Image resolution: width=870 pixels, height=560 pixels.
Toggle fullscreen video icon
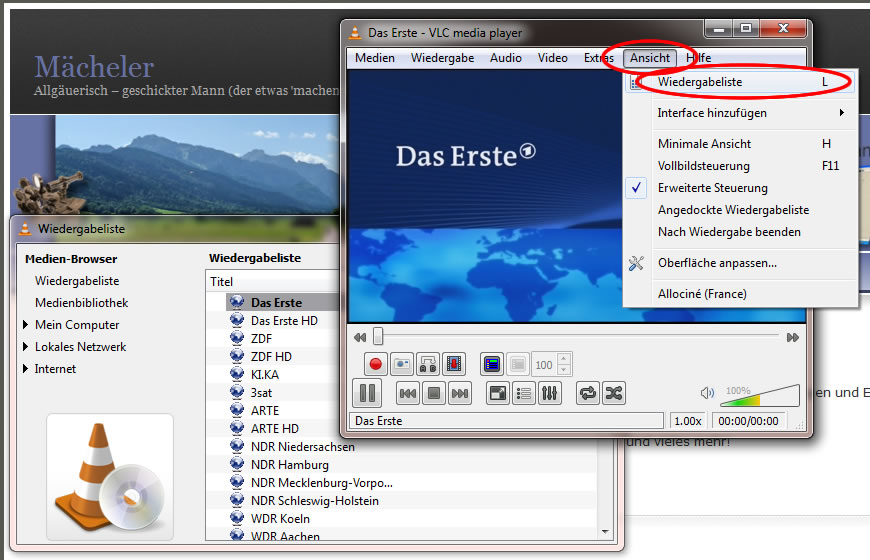pos(497,393)
